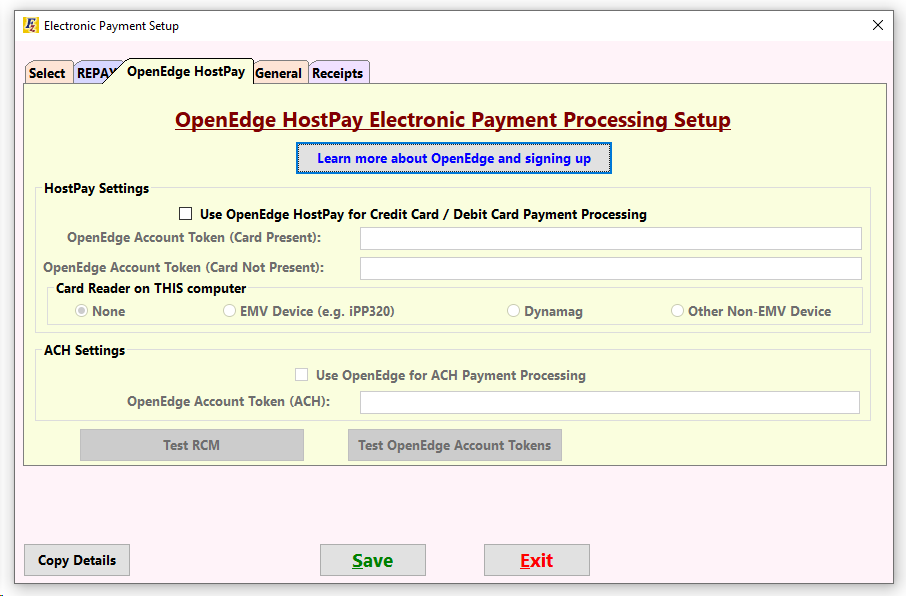Viewport: 906px width, 596px height.
Task: Click the ACH Settings group label
Action: [84, 350]
